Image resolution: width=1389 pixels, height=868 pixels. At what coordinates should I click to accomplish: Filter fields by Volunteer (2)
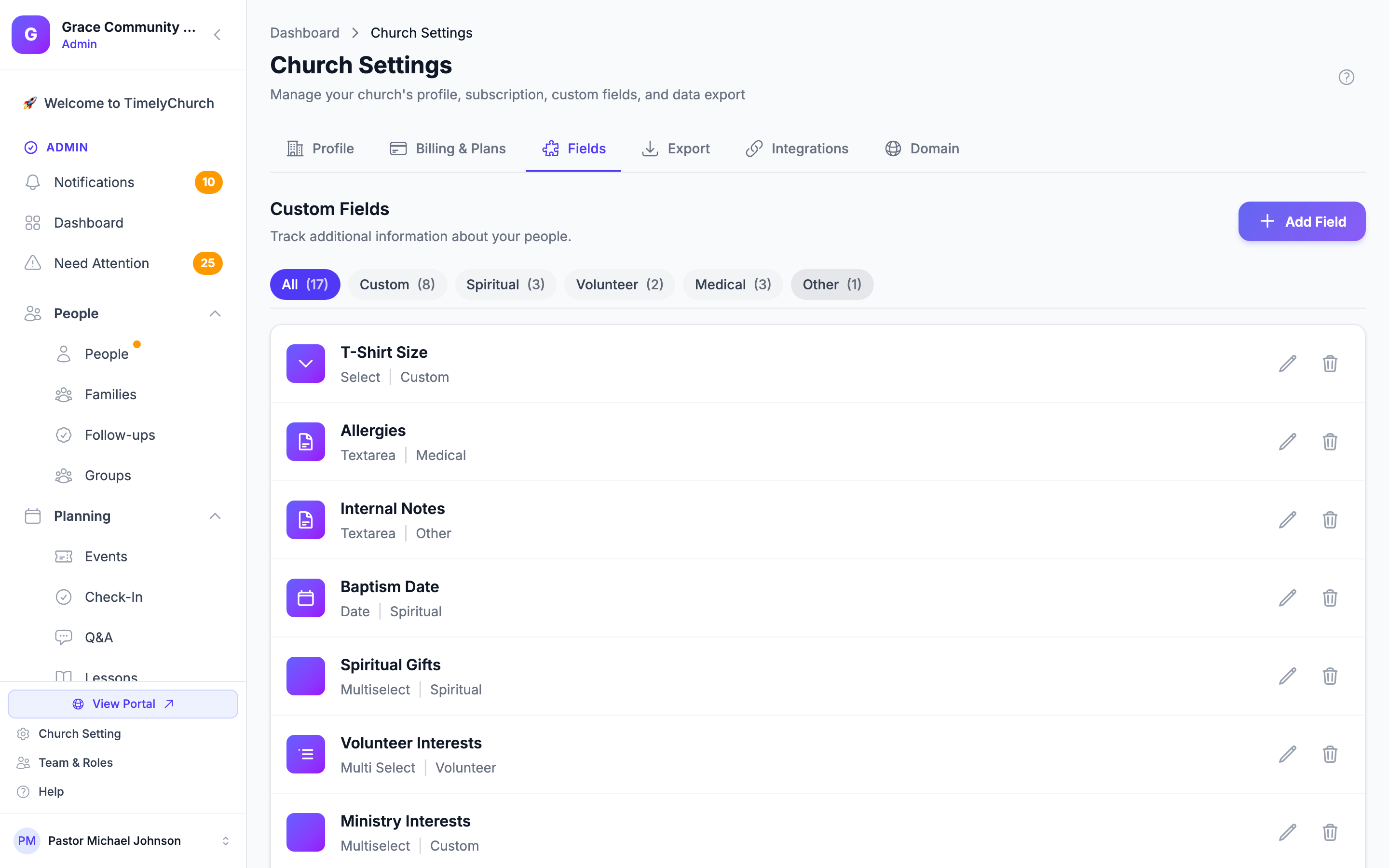(x=620, y=284)
